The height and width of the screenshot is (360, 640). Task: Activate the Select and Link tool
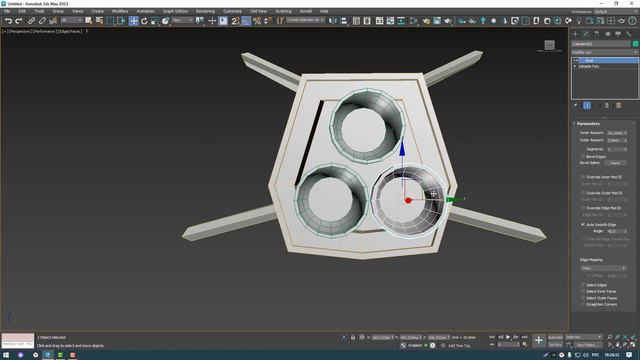[31, 21]
